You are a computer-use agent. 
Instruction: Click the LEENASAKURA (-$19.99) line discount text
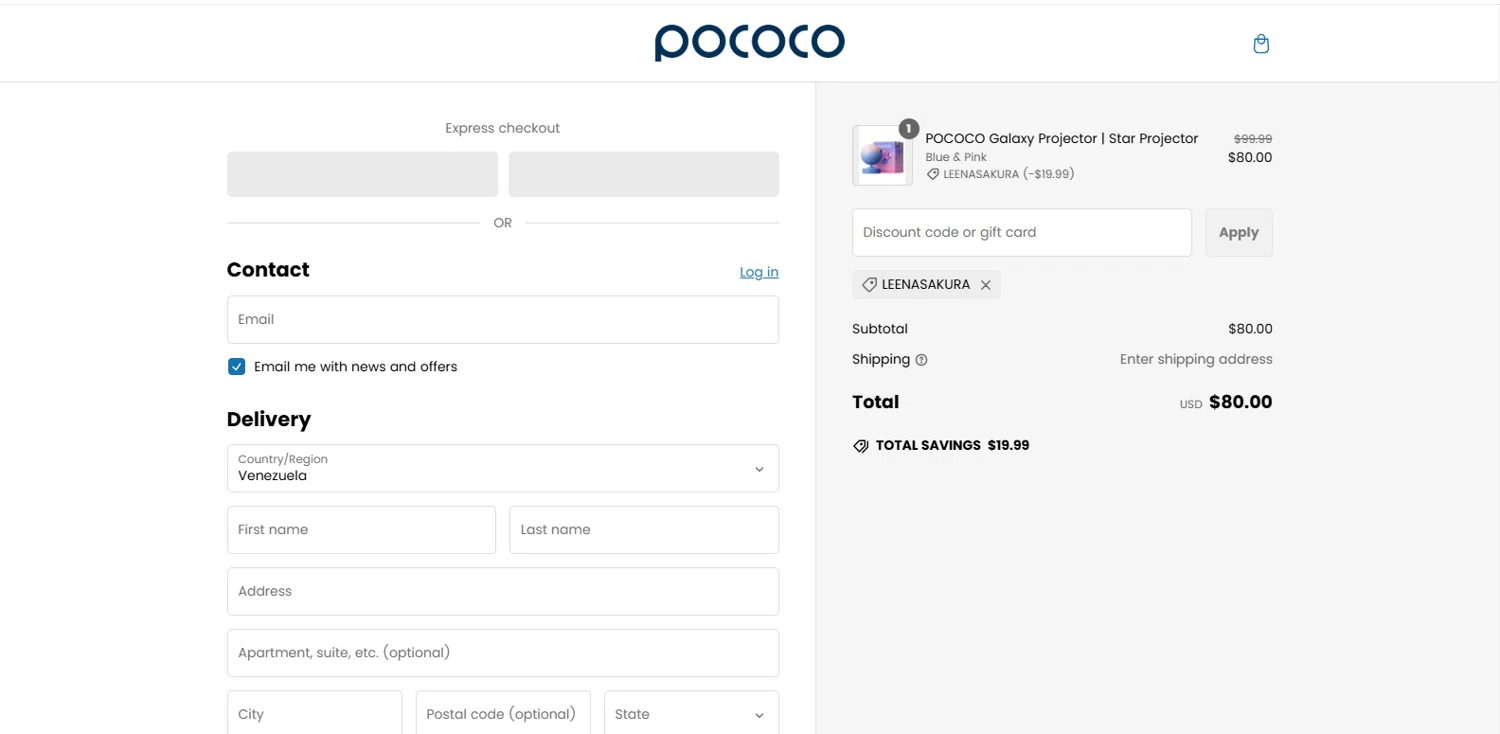pyautogui.click(x=1008, y=174)
